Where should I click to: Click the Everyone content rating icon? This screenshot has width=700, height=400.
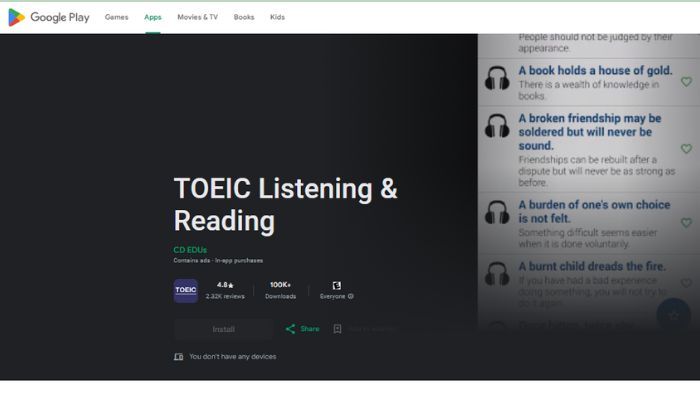point(337,285)
